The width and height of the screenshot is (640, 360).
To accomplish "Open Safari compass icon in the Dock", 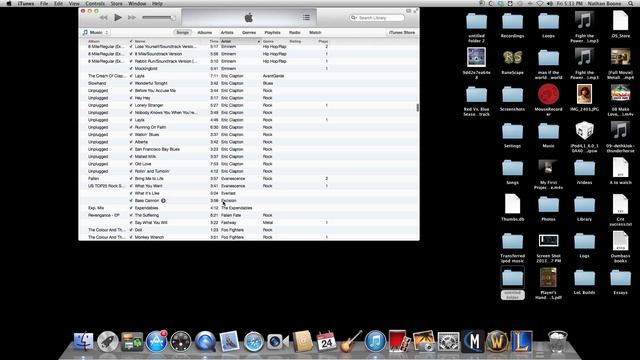I will (x=253, y=341).
